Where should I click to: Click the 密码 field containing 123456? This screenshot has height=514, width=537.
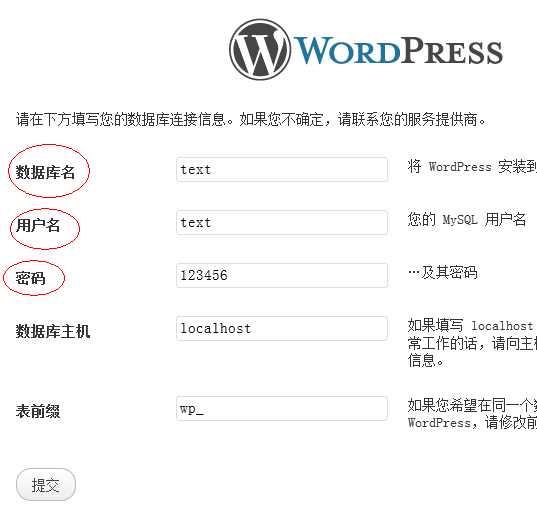(x=282, y=275)
